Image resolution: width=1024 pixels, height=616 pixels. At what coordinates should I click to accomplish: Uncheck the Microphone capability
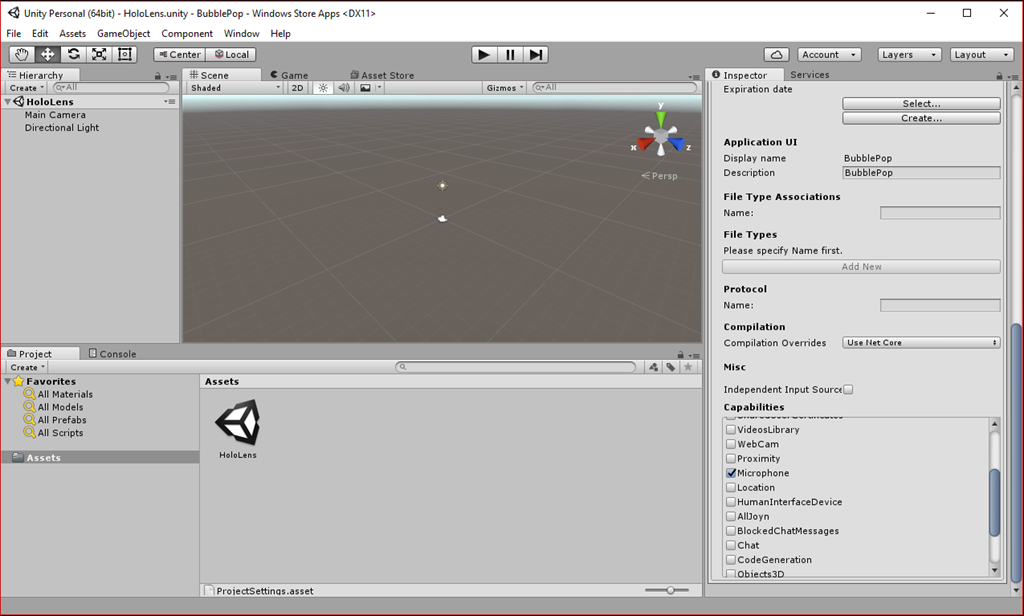731,473
